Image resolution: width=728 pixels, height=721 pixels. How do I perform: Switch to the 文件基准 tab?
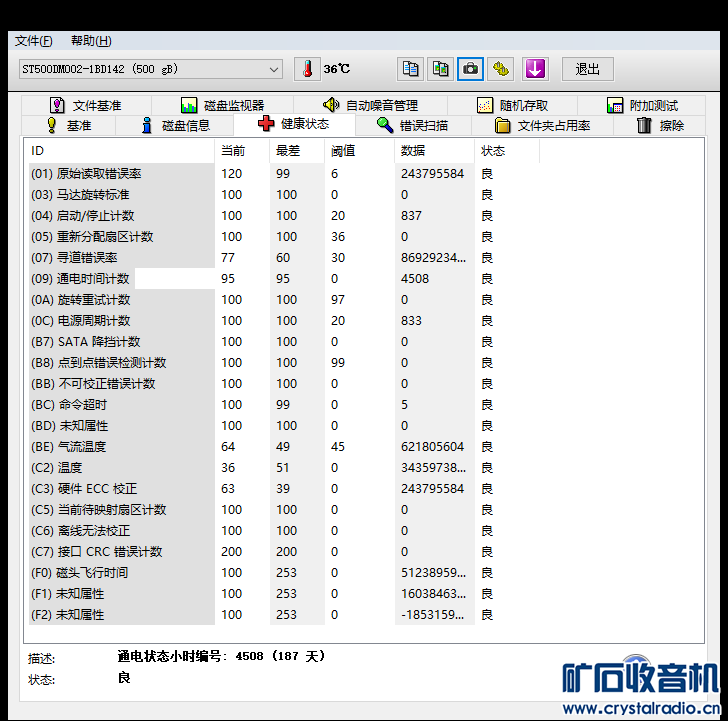pos(86,105)
